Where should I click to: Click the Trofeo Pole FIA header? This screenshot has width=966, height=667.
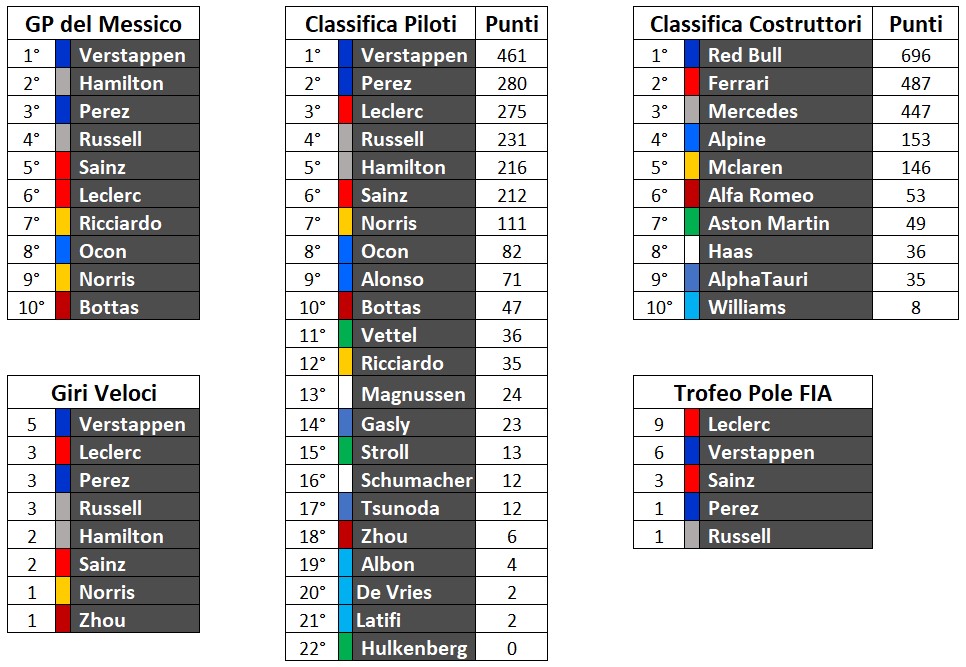tap(753, 393)
